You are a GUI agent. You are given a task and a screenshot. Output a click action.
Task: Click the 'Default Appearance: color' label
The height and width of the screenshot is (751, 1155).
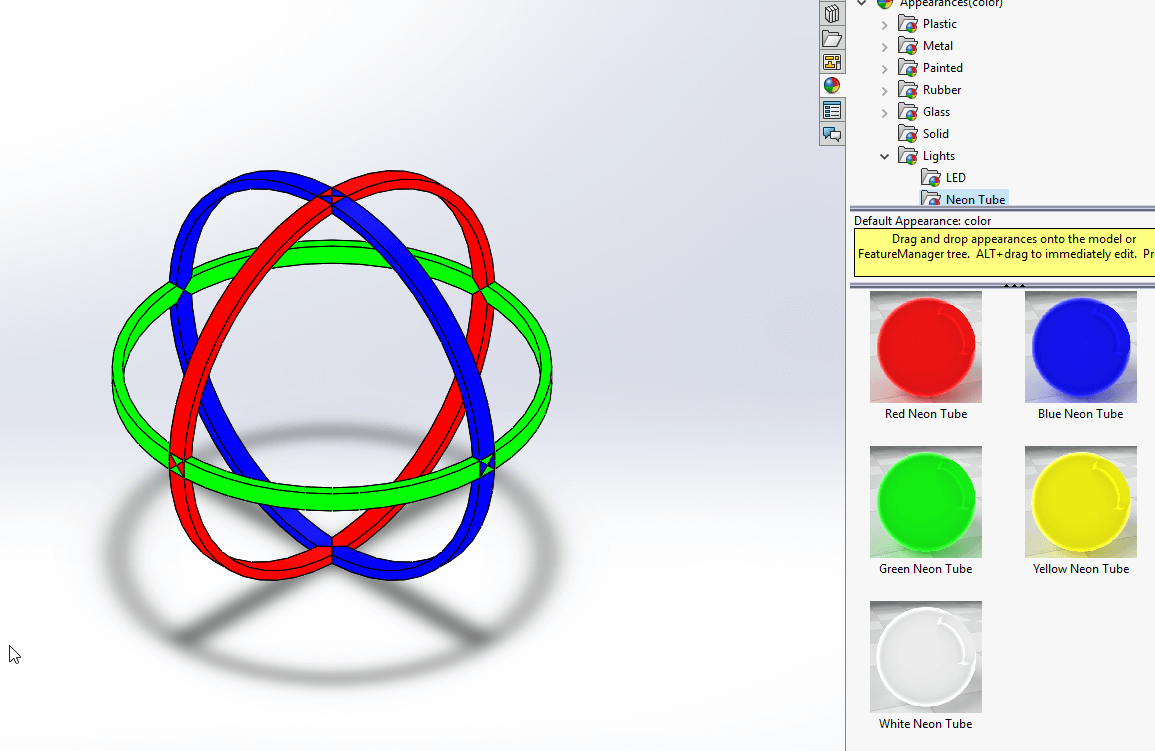(x=922, y=221)
